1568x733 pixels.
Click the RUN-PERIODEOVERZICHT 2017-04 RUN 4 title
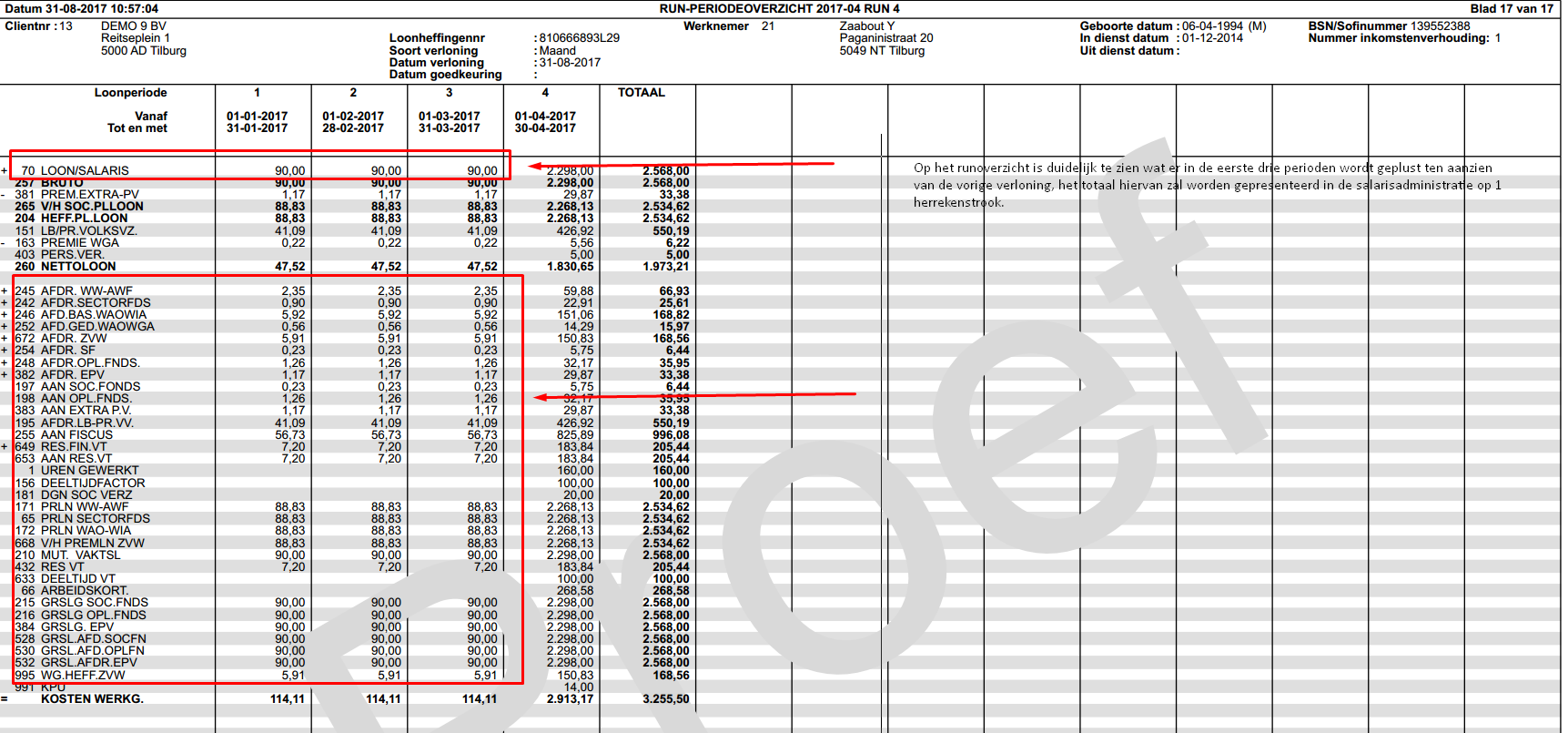779,8
